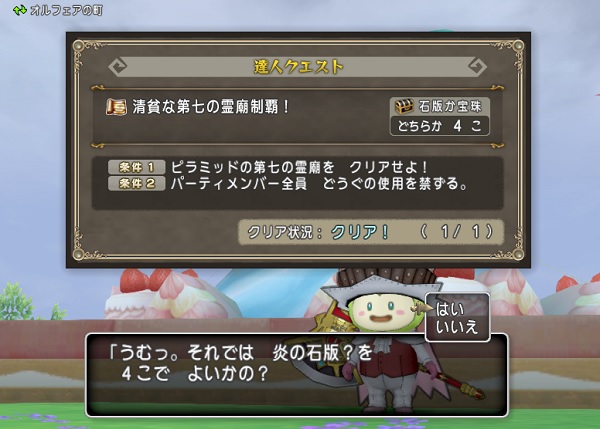Image resolution: width=600 pixels, height=429 pixels.
Task: Click the left ornament arrow of the title bar
Action: tap(117, 67)
